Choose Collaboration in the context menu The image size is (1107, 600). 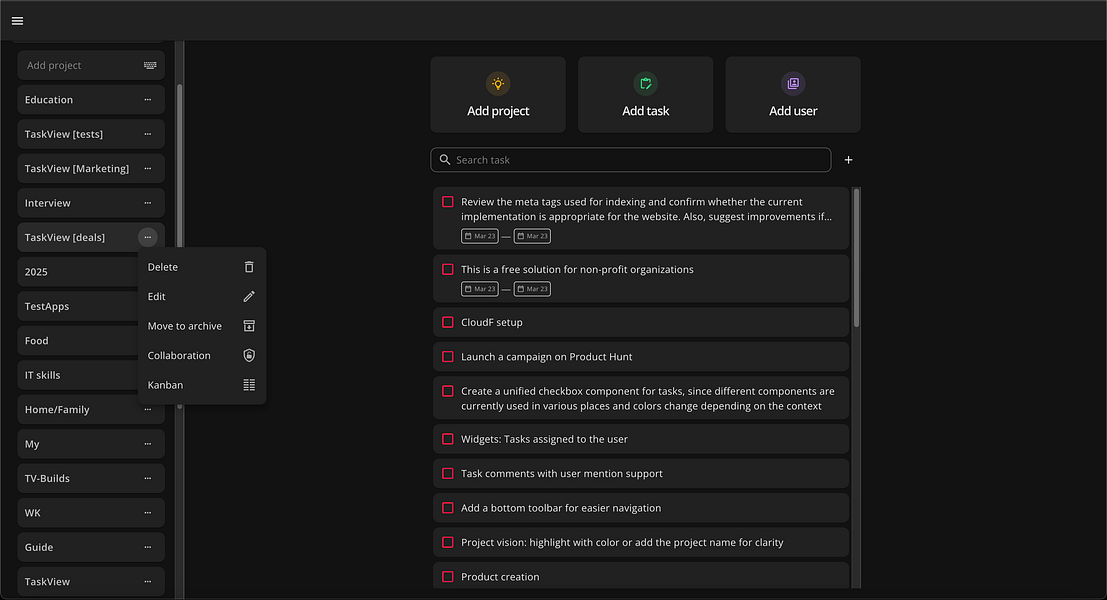click(x=179, y=355)
